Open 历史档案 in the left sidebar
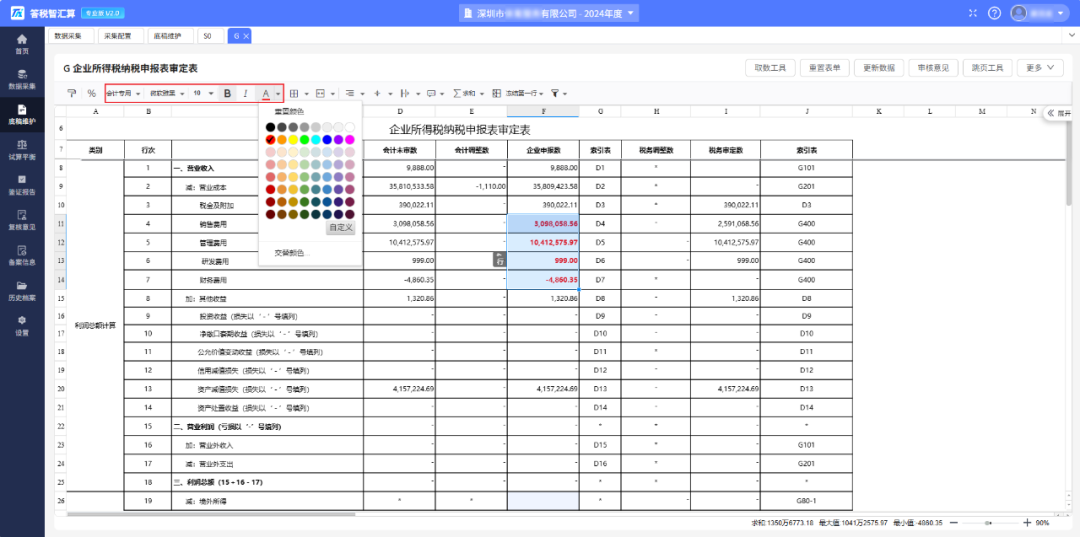Viewport: 1080px width, 537px height. 22,291
